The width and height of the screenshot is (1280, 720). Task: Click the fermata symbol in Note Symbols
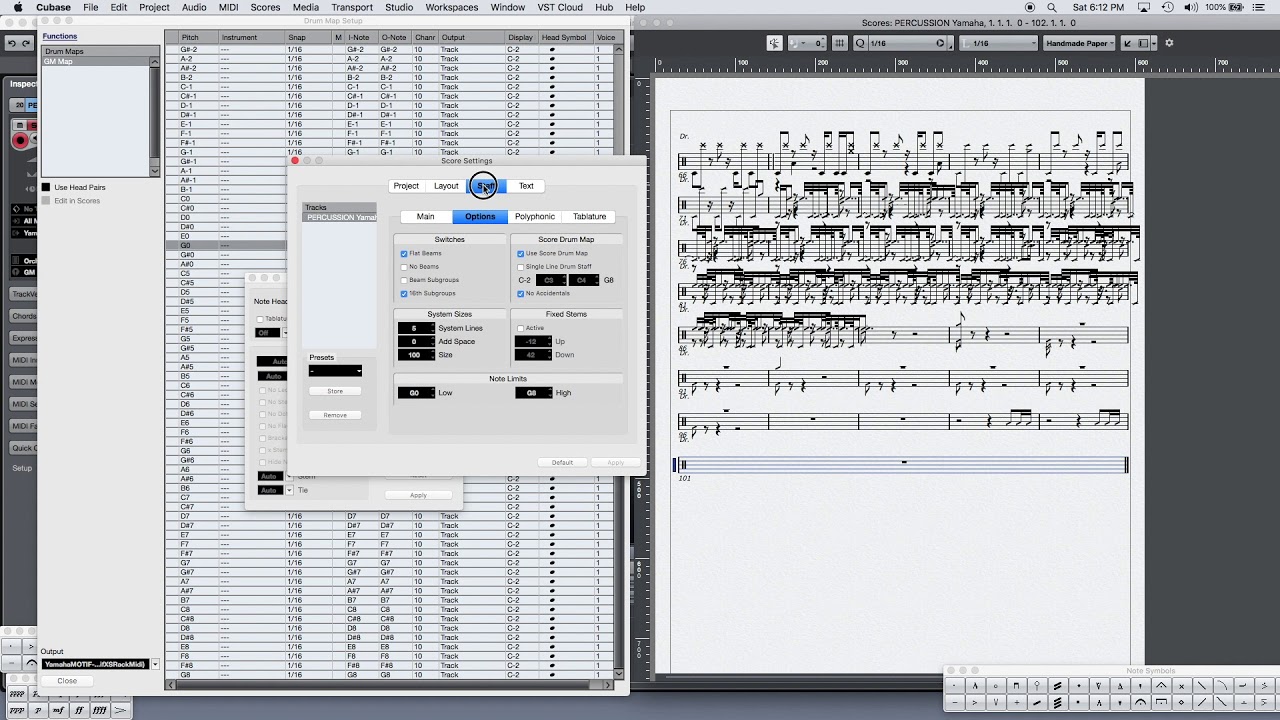point(1140,702)
